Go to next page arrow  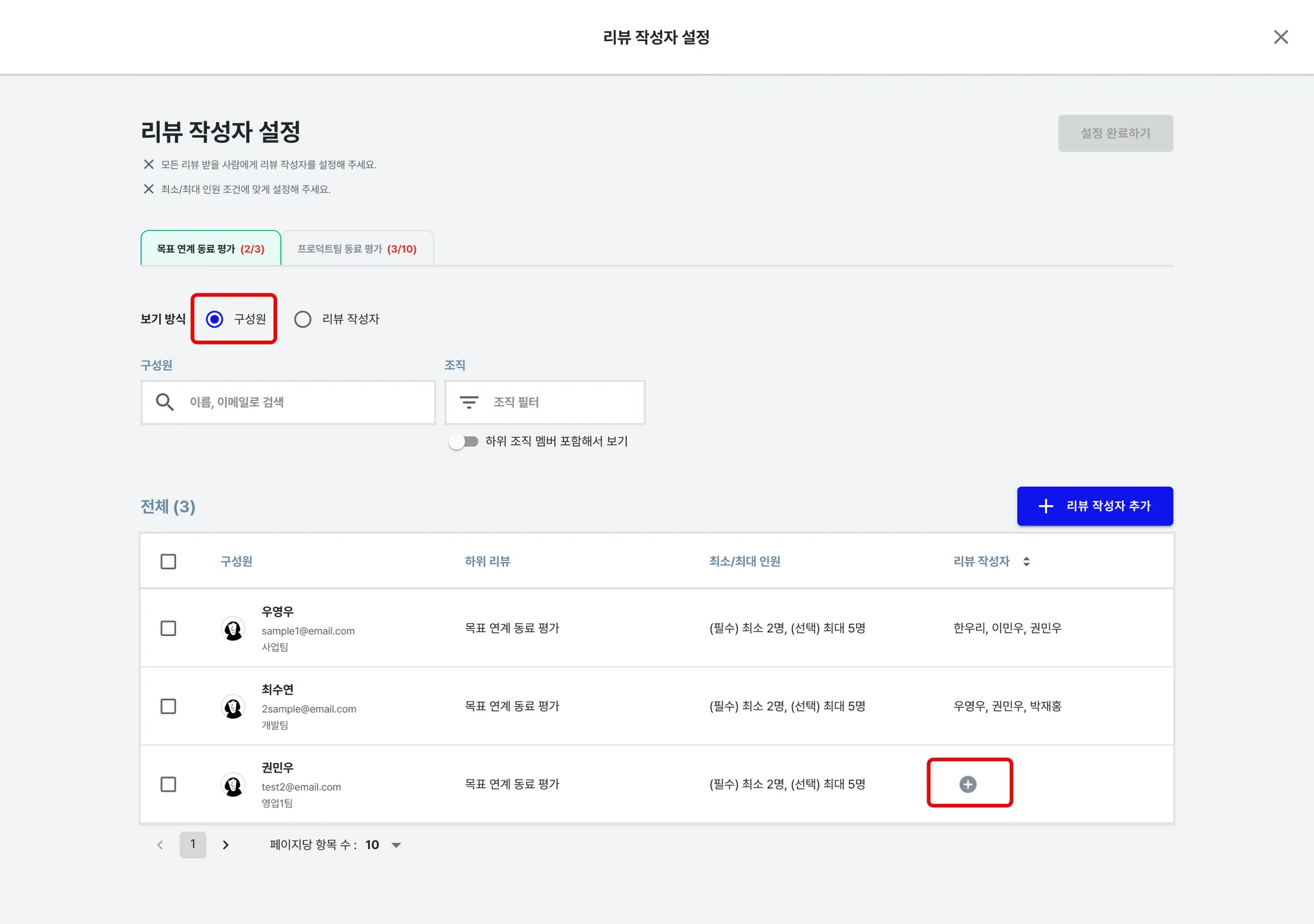(226, 845)
